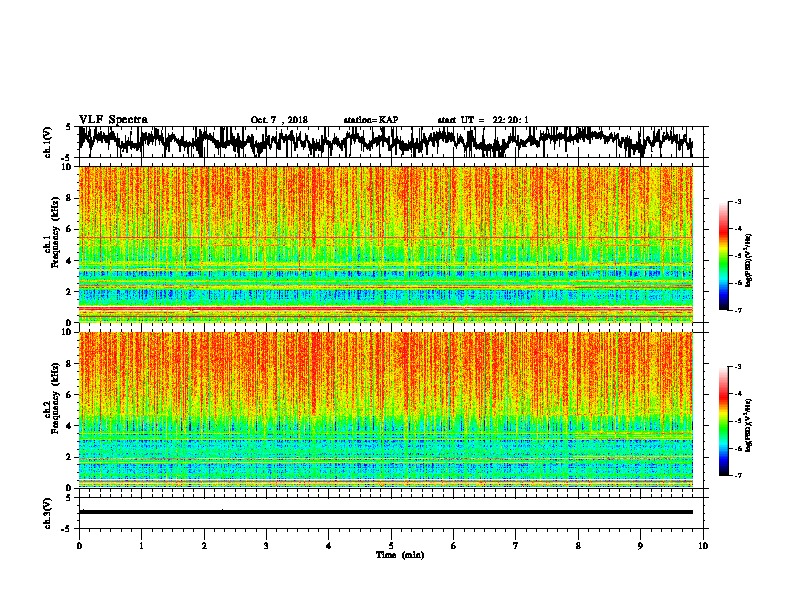Click the "Time (min)" axis label
The width and height of the screenshot is (792, 612).
pos(400,555)
